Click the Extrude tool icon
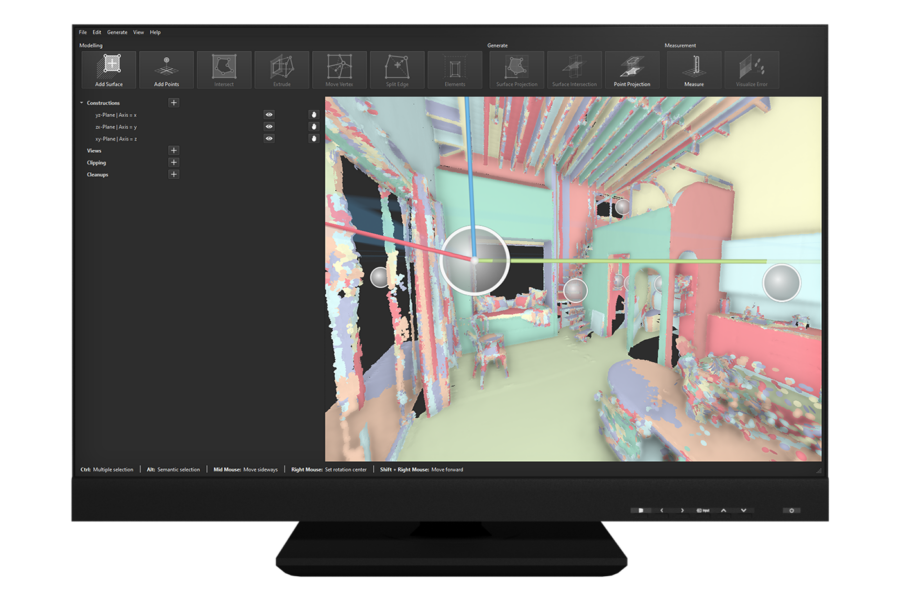Screen dimensions: 900x600 [x=283, y=70]
